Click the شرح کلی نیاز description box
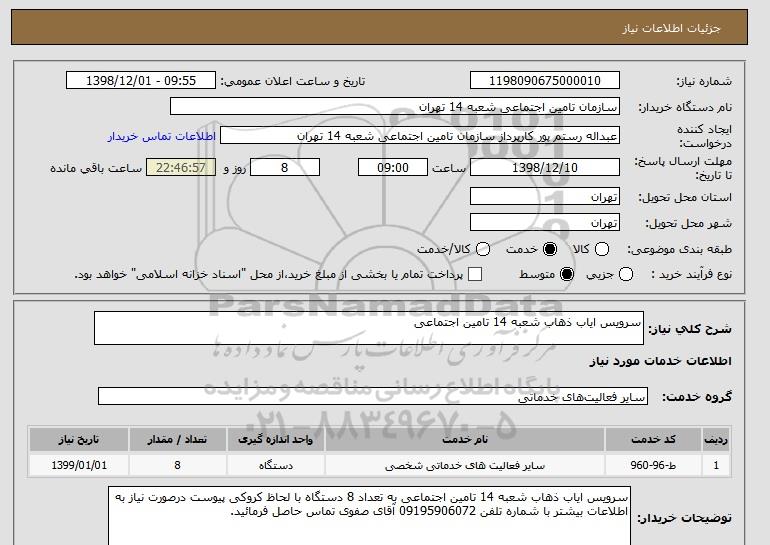 pos(369,328)
